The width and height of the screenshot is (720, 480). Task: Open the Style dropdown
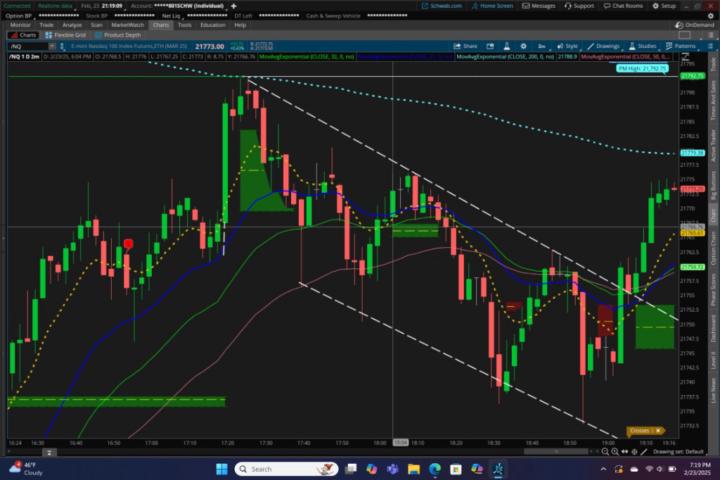568,46
